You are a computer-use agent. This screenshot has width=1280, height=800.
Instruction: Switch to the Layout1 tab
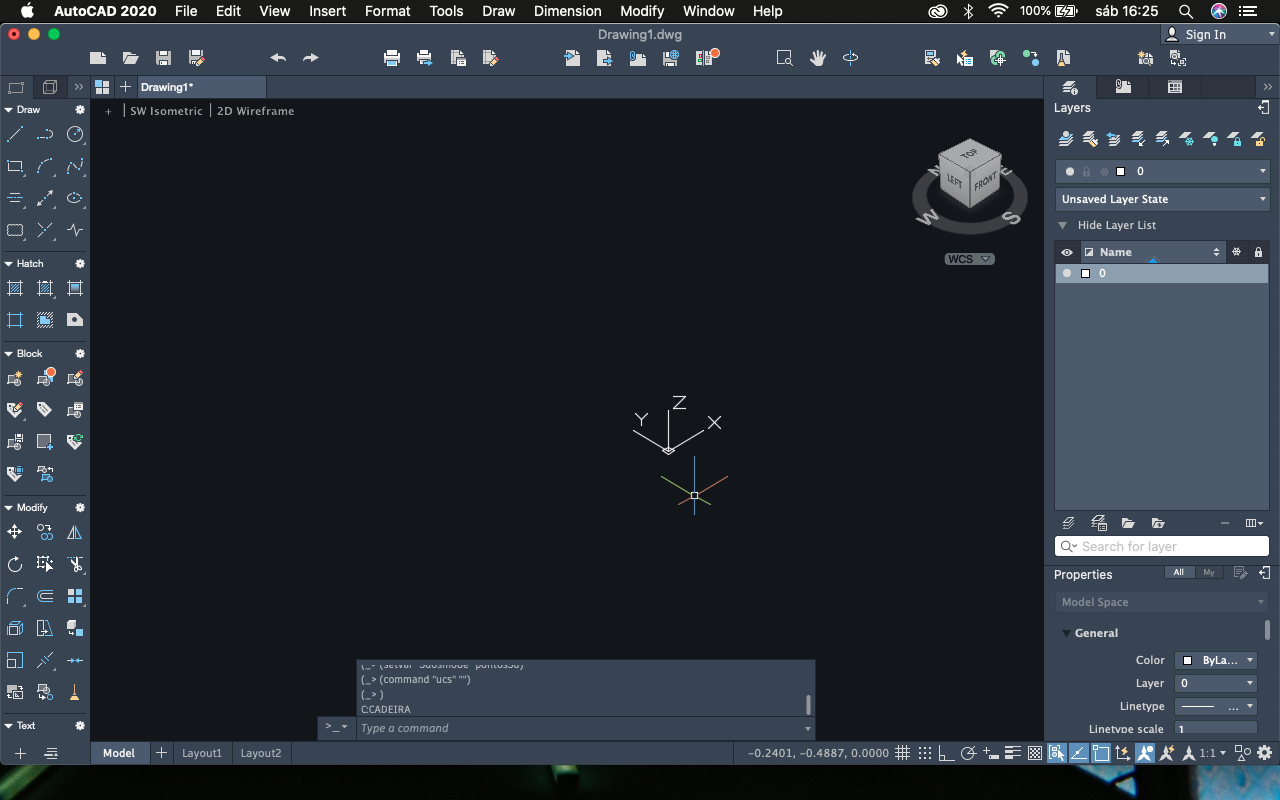[x=202, y=753]
